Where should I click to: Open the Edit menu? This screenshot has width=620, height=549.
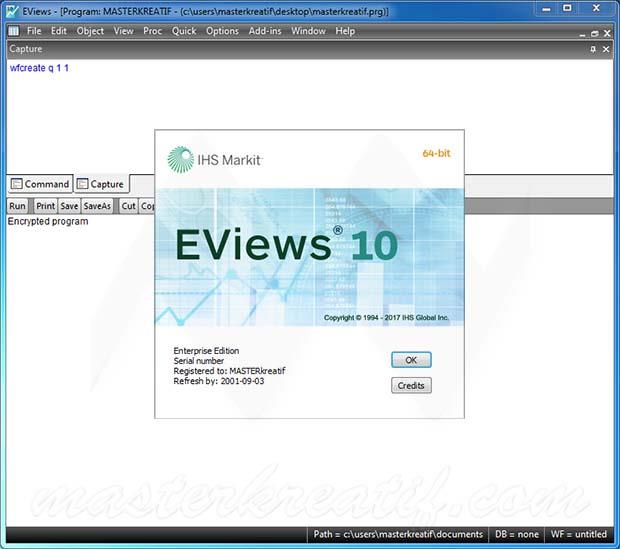[x=59, y=31]
